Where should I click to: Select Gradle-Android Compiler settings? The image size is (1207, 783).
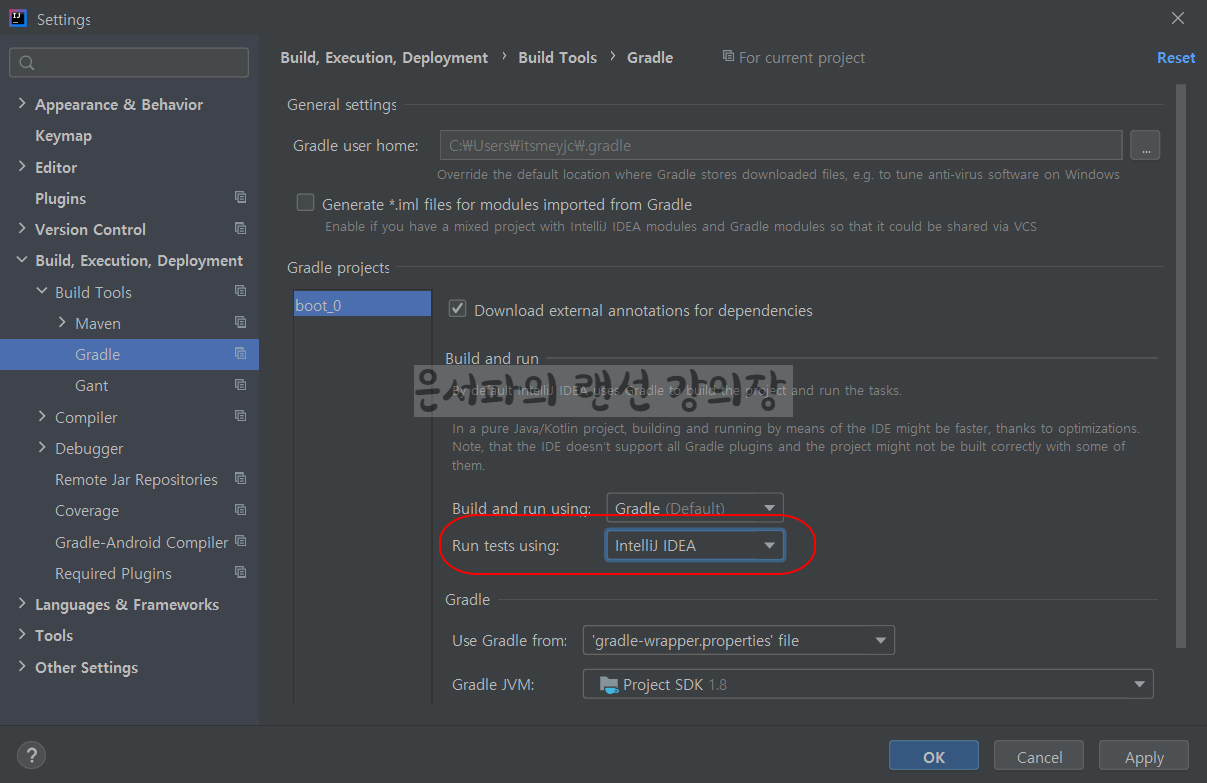141,542
